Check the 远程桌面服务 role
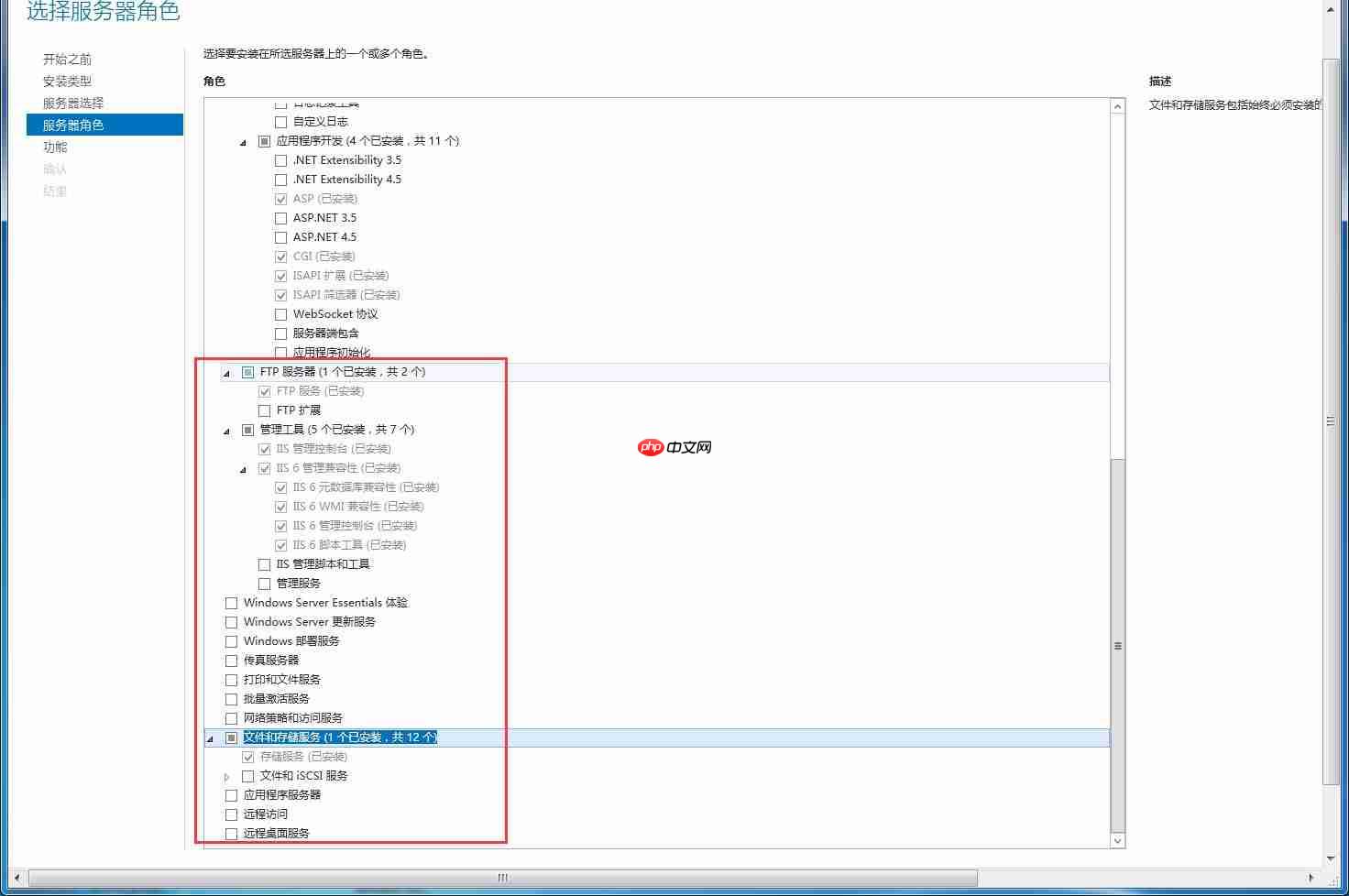 pyautogui.click(x=231, y=834)
